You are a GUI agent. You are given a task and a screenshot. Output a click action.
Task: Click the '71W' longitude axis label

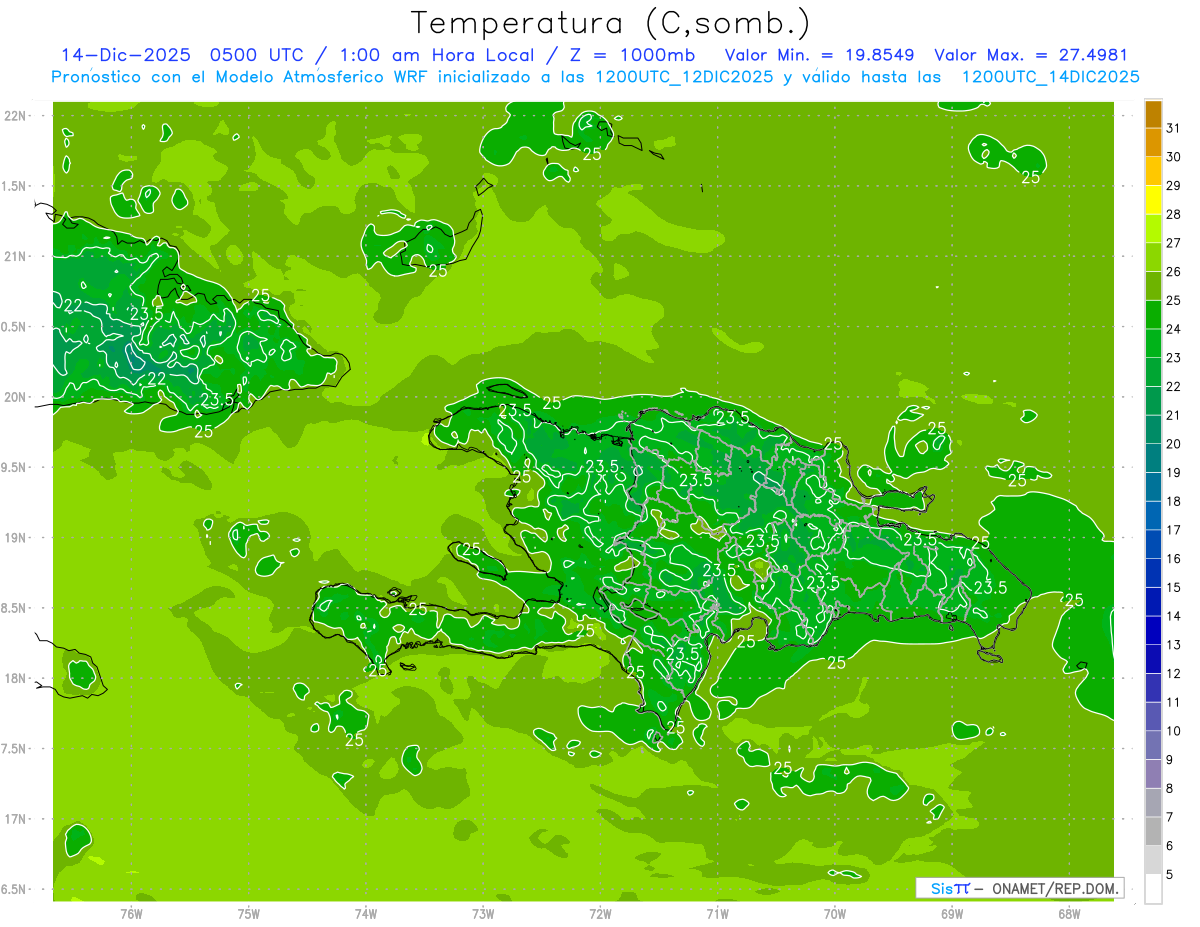point(717,913)
